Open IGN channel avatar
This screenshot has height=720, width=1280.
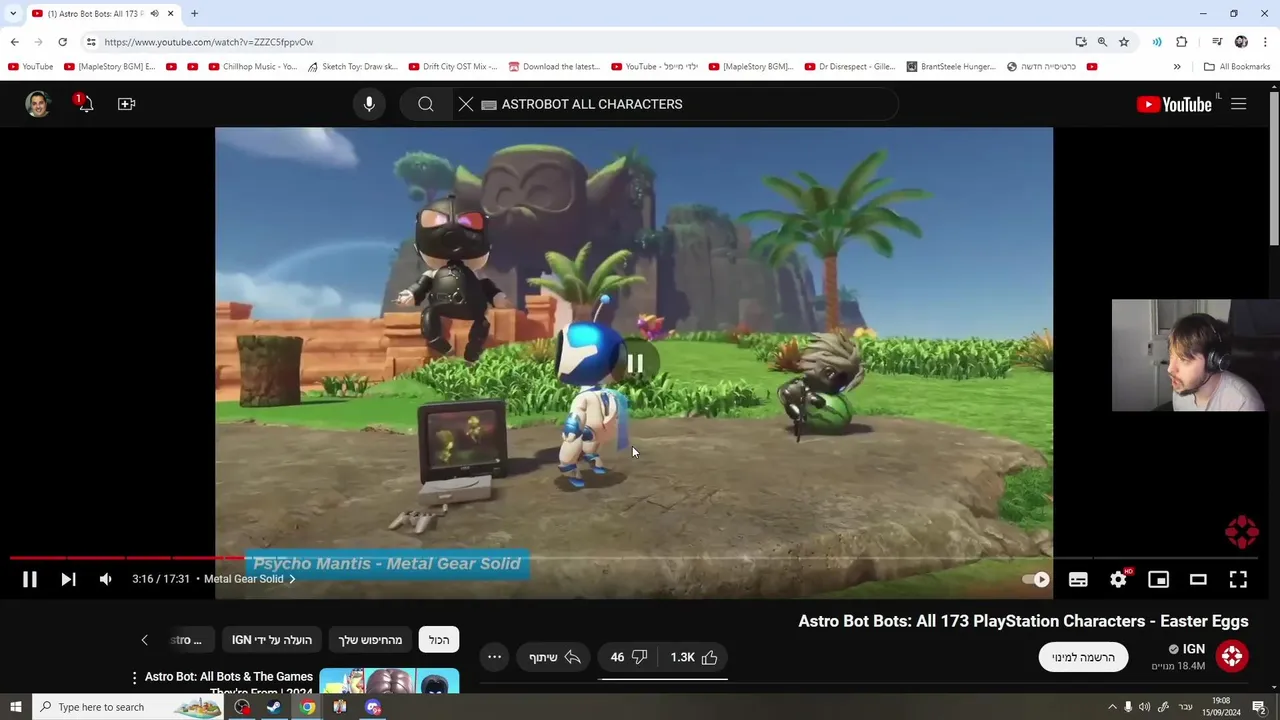1232,656
